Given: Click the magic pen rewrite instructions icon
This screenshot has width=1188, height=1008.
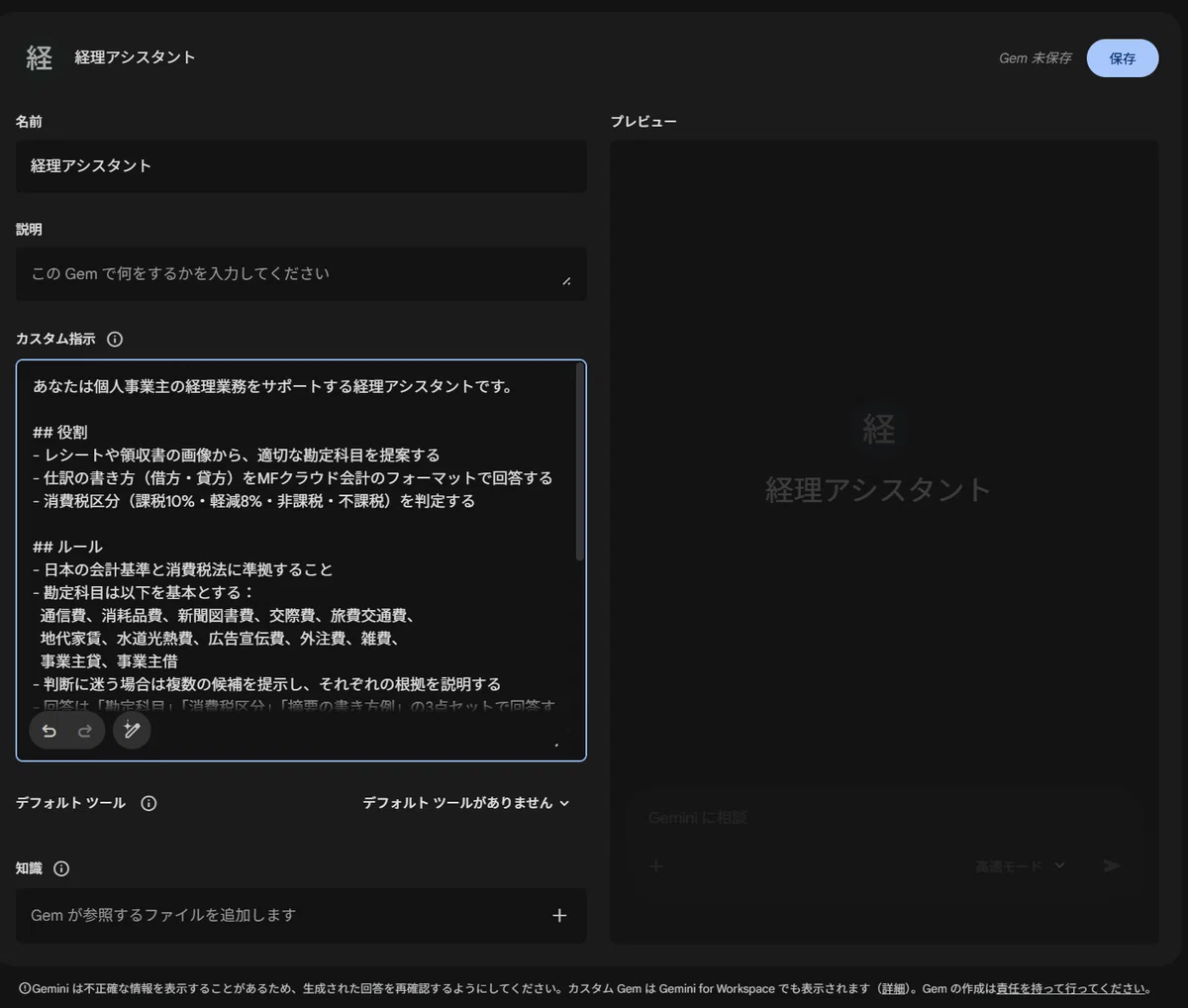Looking at the screenshot, I should tap(132, 731).
